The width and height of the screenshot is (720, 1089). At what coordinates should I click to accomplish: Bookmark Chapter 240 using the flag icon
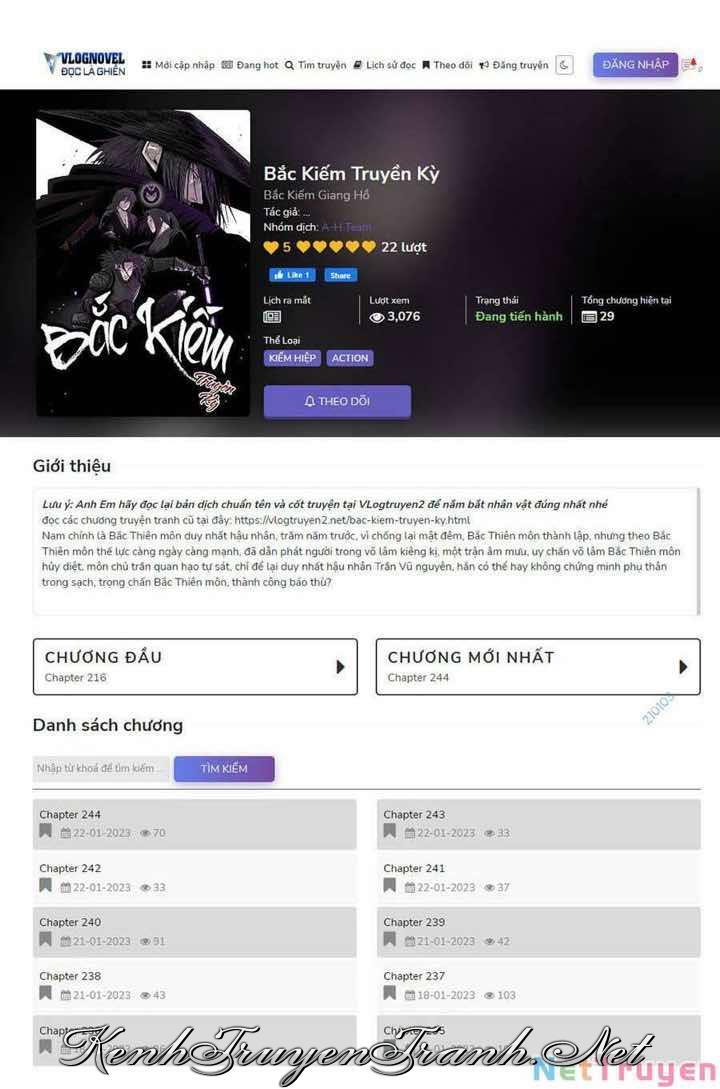(x=45, y=939)
